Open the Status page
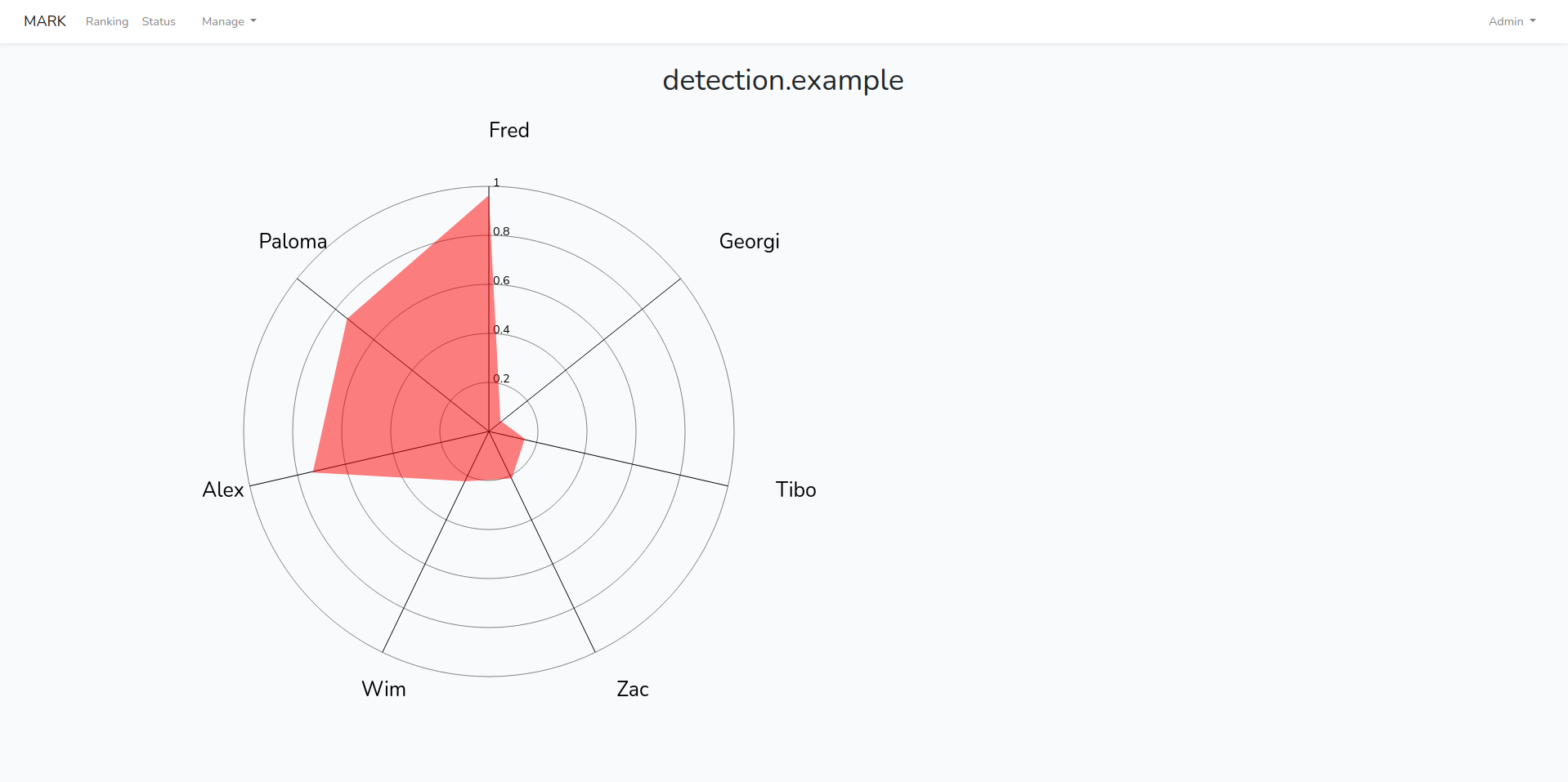Viewport: 1568px width, 782px height. 159,21
